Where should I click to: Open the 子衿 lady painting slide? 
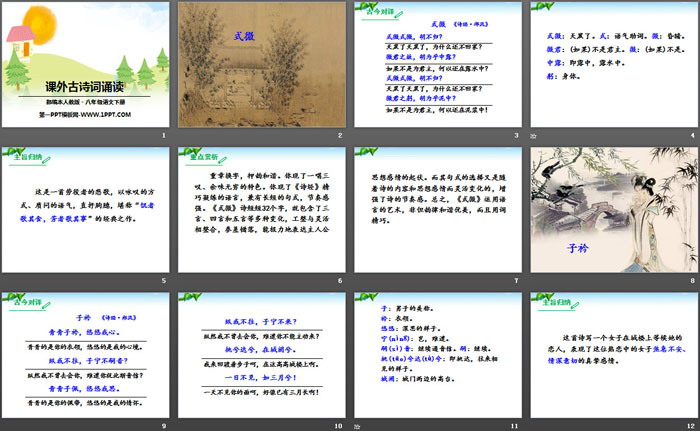[610, 210]
